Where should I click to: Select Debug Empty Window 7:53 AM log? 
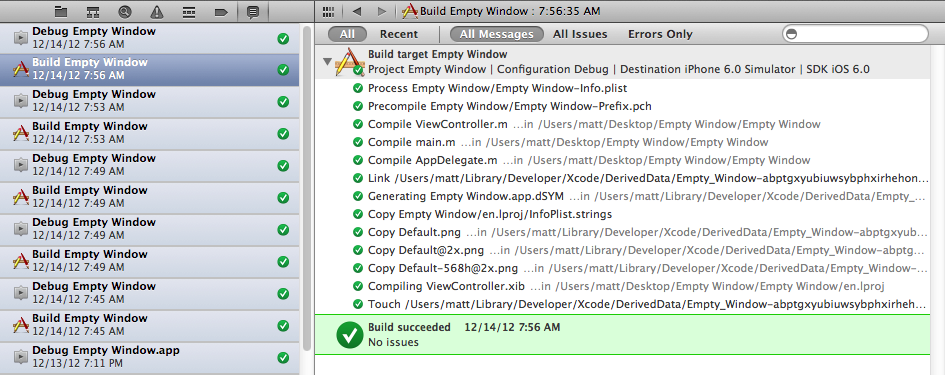click(x=149, y=101)
